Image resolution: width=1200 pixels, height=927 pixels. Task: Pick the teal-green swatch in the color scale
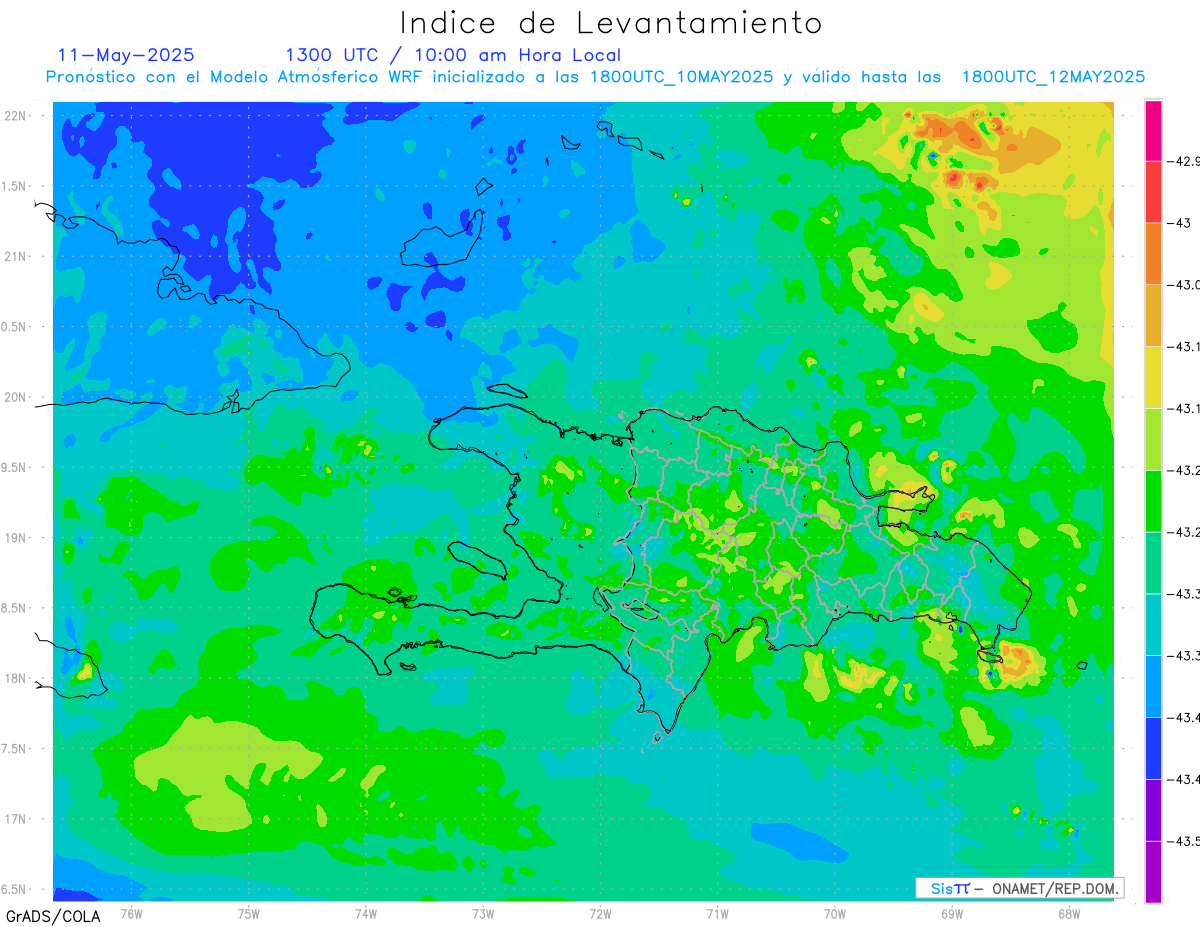[1153, 563]
